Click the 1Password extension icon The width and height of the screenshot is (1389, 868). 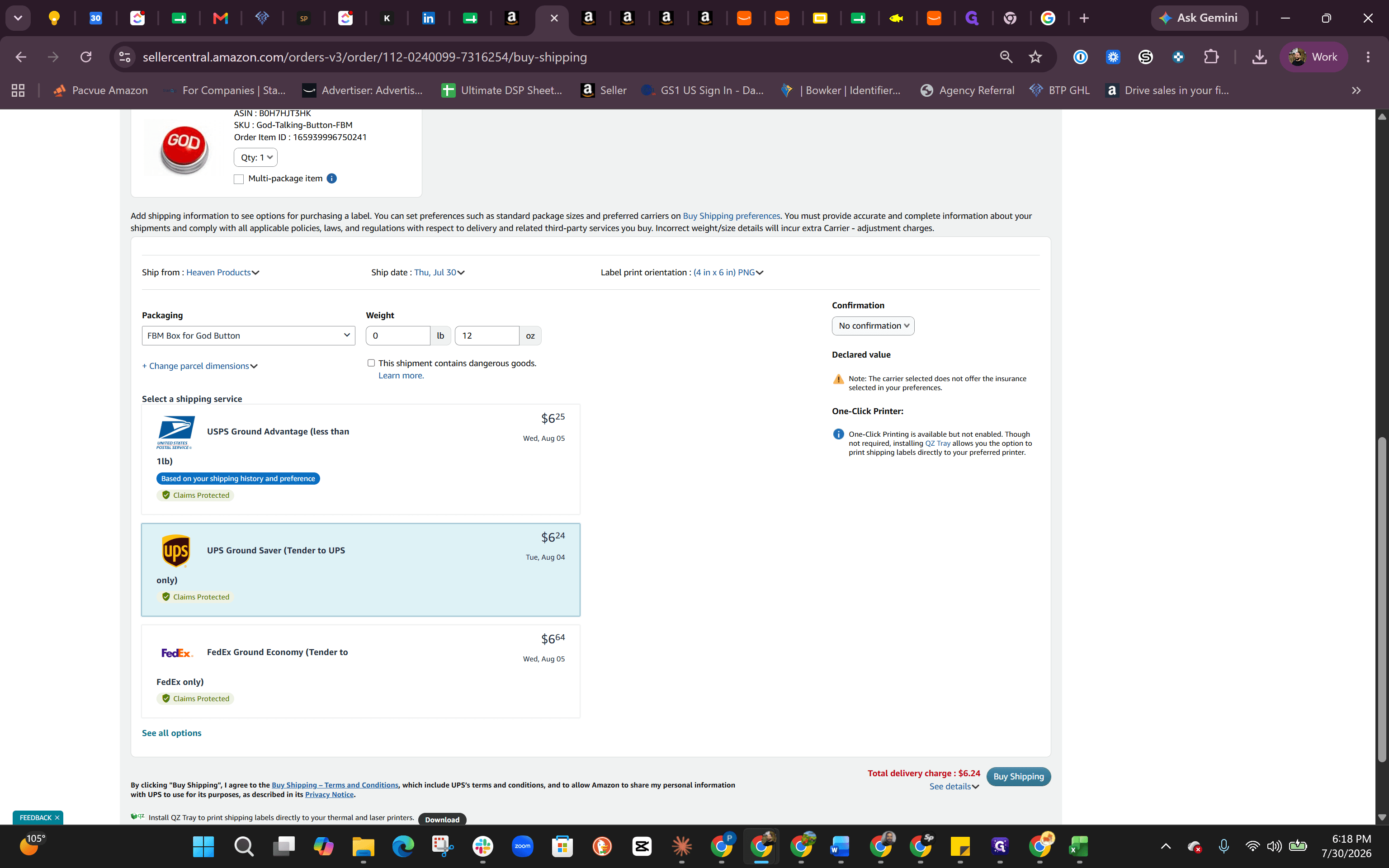1080,57
